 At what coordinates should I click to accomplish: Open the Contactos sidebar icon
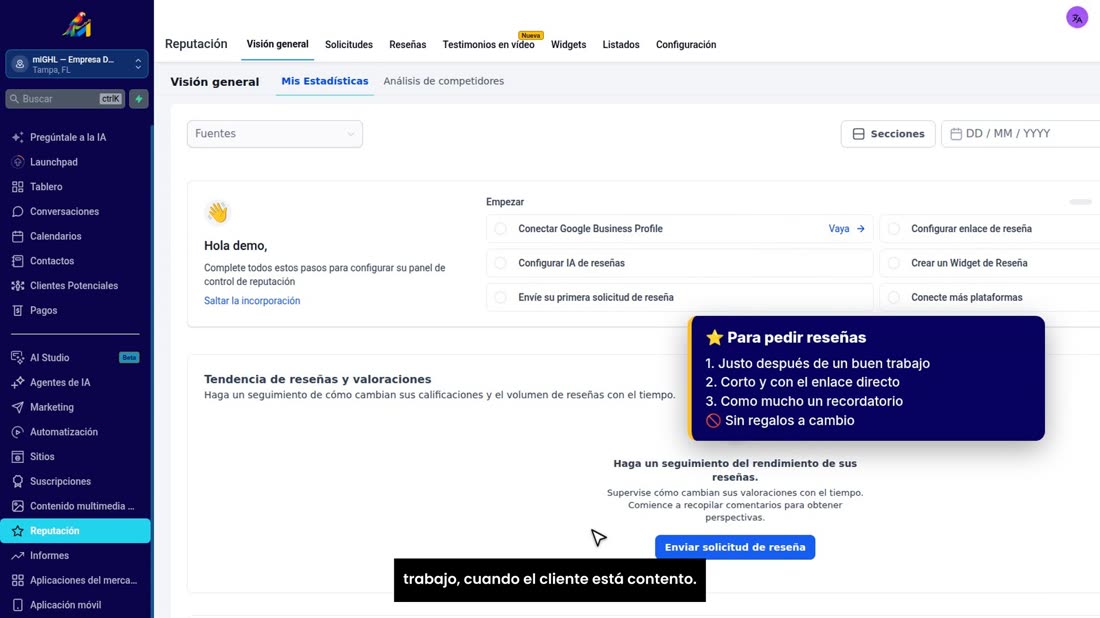tap(18, 261)
